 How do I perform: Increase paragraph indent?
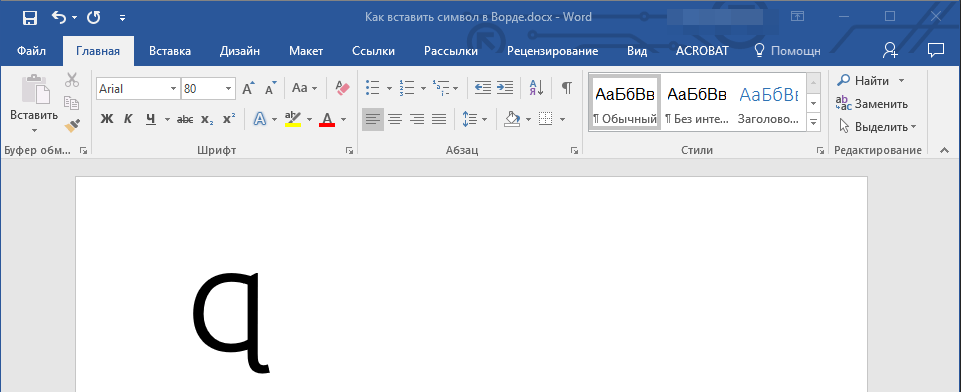point(505,88)
